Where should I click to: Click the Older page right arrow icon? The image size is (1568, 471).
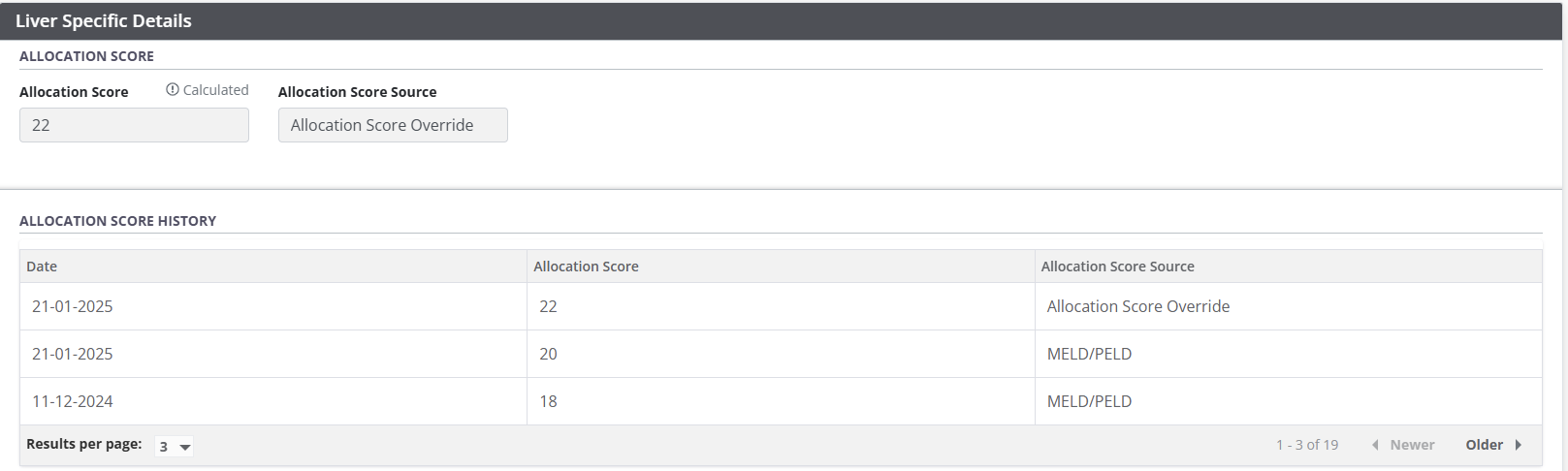point(1519,445)
